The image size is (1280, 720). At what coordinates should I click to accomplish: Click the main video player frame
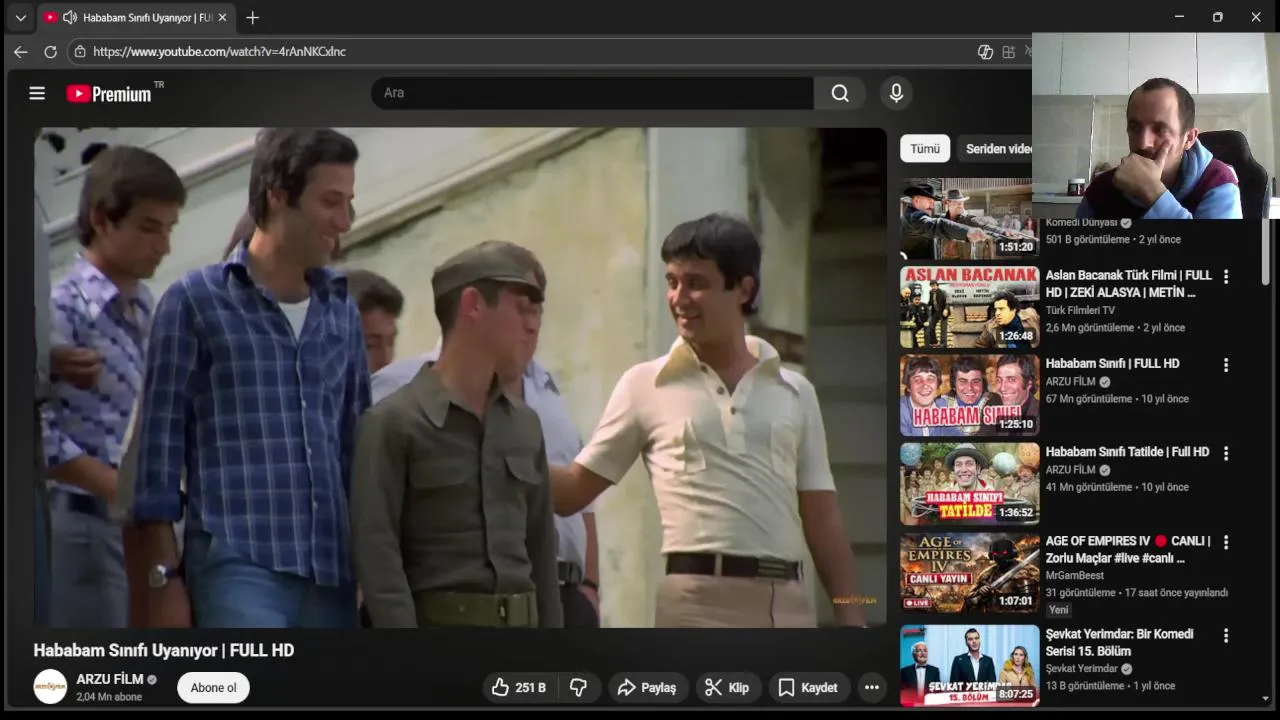click(460, 377)
